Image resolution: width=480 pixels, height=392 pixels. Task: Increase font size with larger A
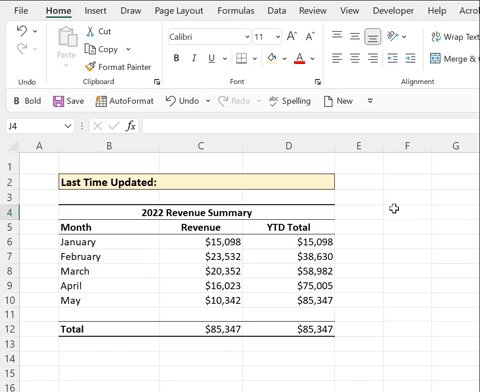(292, 36)
